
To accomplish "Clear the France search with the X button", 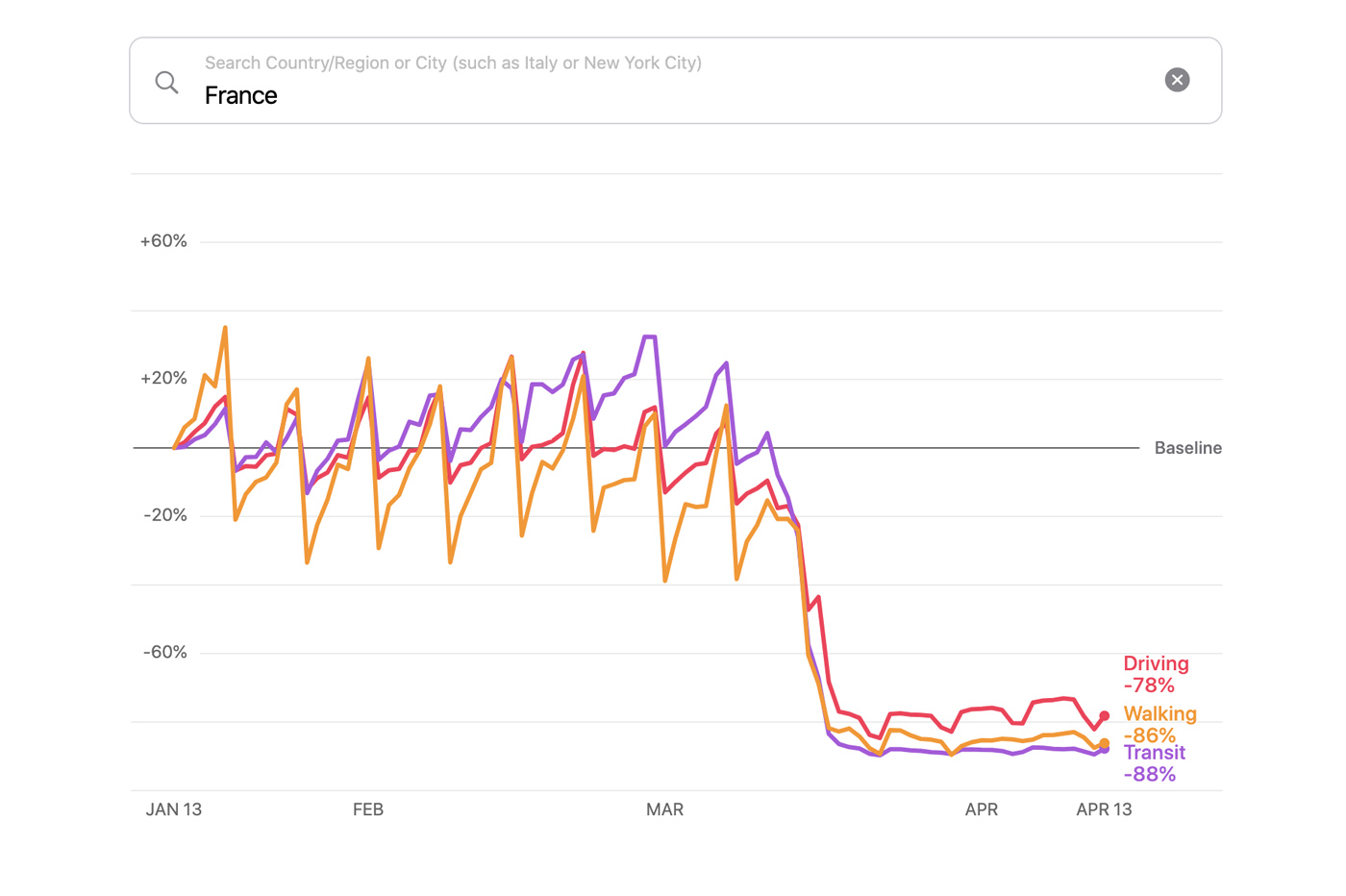I will pos(1177,80).
